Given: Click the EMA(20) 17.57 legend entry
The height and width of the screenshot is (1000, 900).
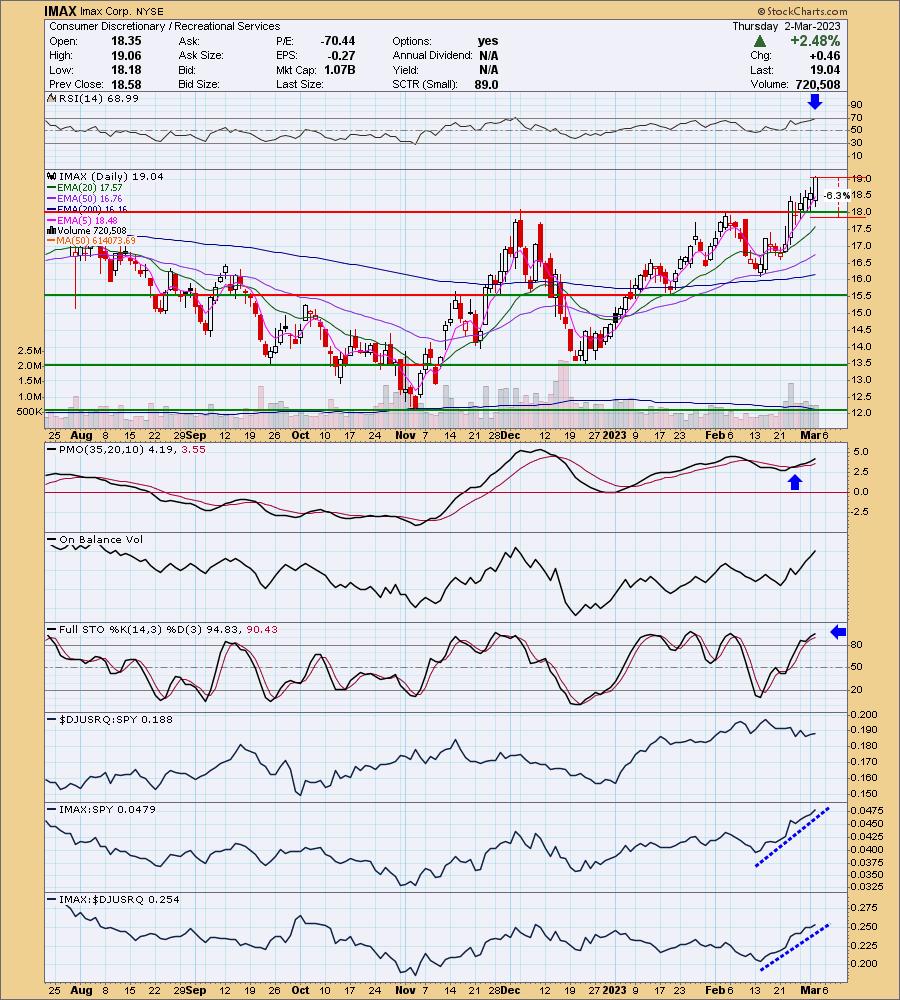Looking at the screenshot, I should coord(89,188).
